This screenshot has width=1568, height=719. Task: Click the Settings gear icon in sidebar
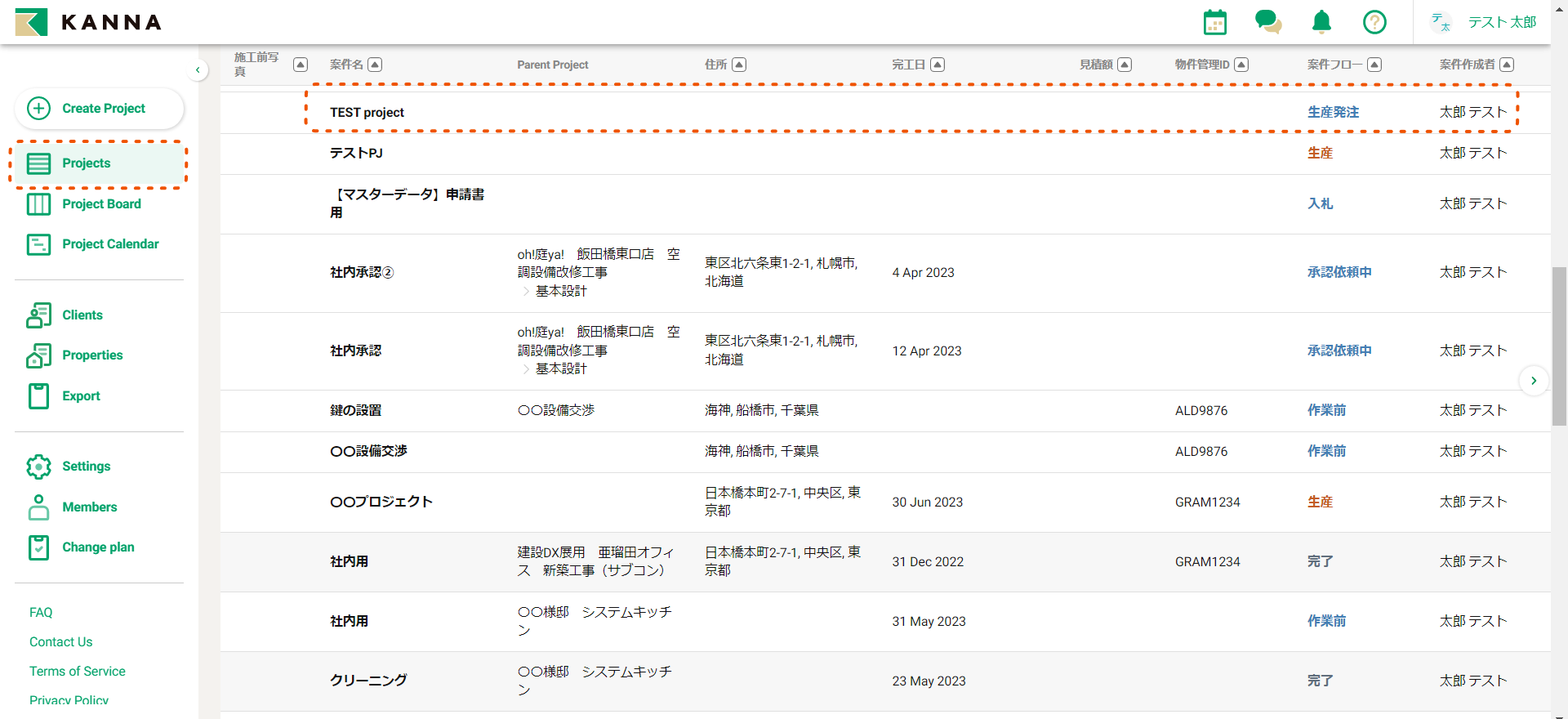38,467
